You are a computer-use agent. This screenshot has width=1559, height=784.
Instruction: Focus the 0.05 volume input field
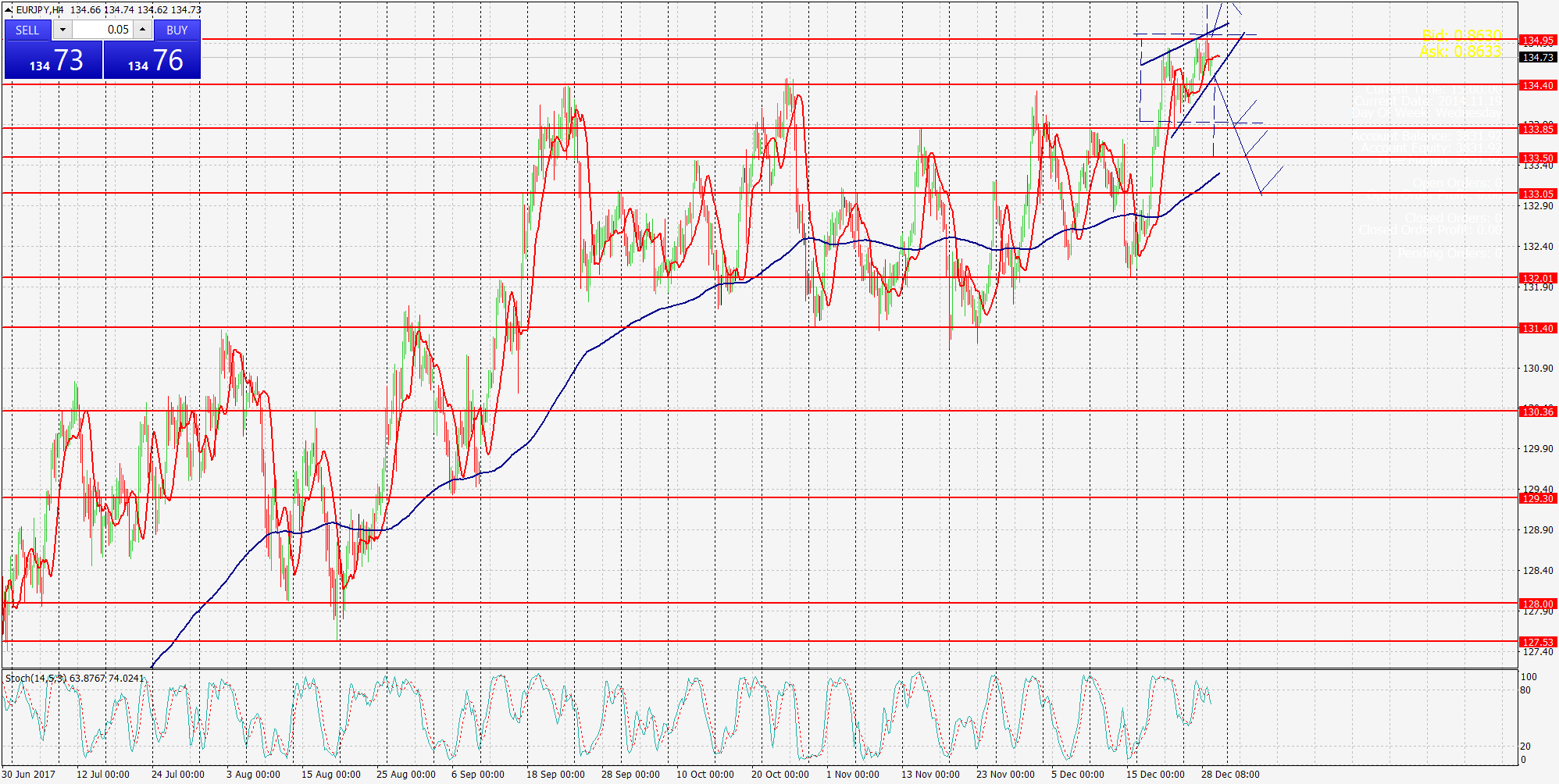point(103,30)
